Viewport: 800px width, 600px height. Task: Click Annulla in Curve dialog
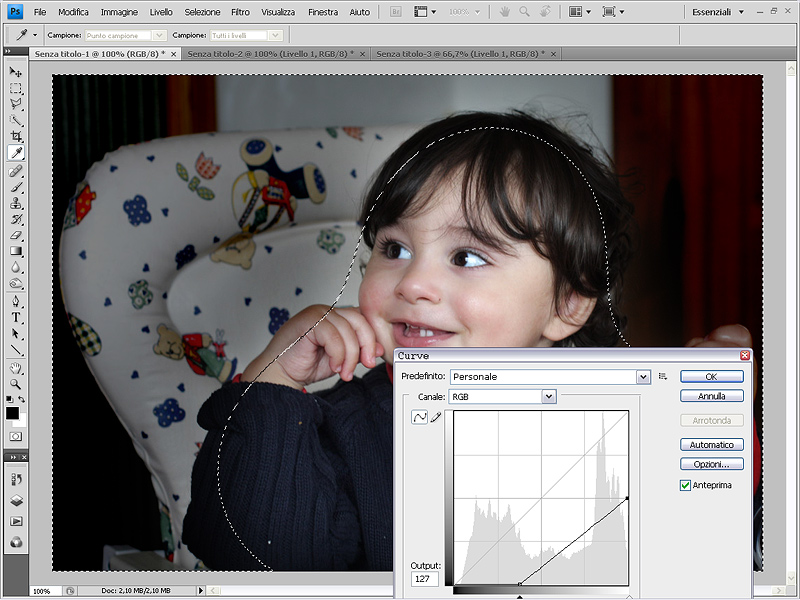711,396
